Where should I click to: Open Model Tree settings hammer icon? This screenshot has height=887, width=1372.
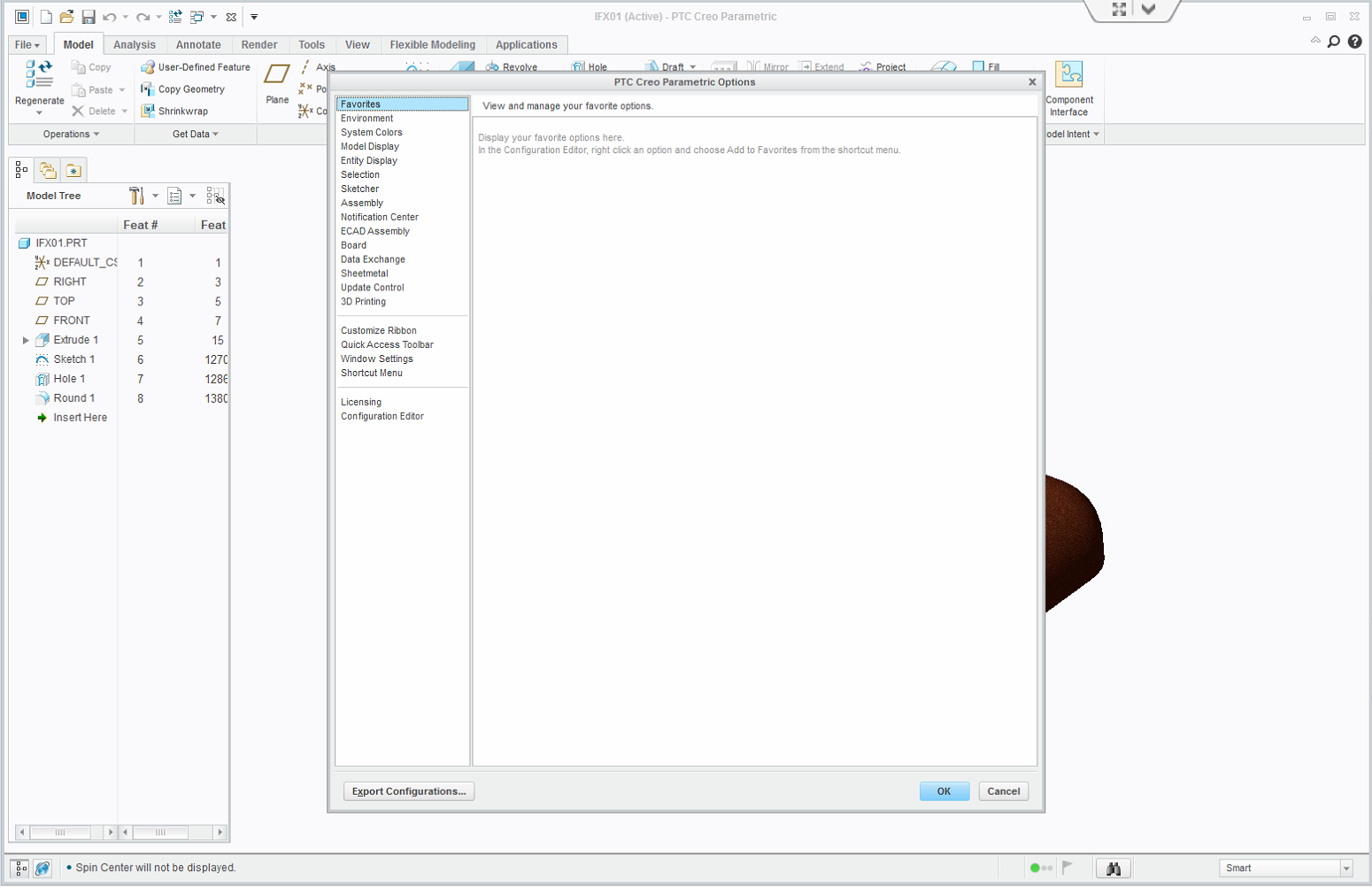pos(136,196)
